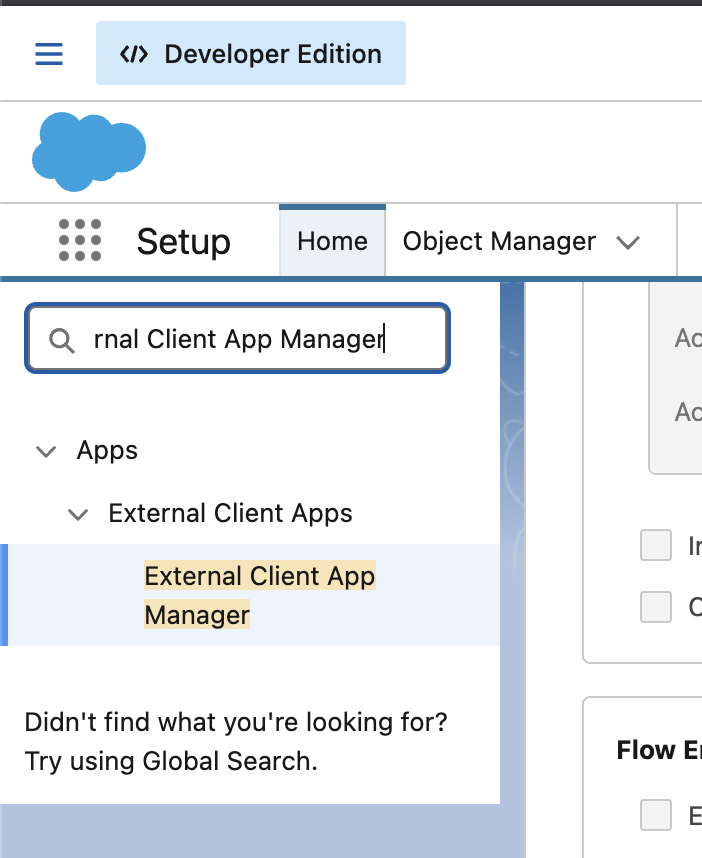Screen dimensions: 702x858
Task: Collapse External Client Apps chevron
Action: [x=78, y=514]
